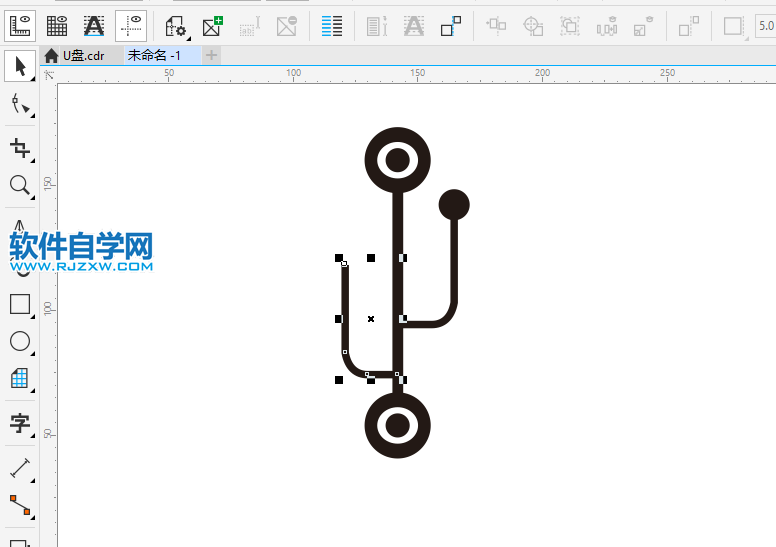Viewport: 776px width, 547px height.
Task: Select the Shape edit tool
Action: (x=19, y=105)
